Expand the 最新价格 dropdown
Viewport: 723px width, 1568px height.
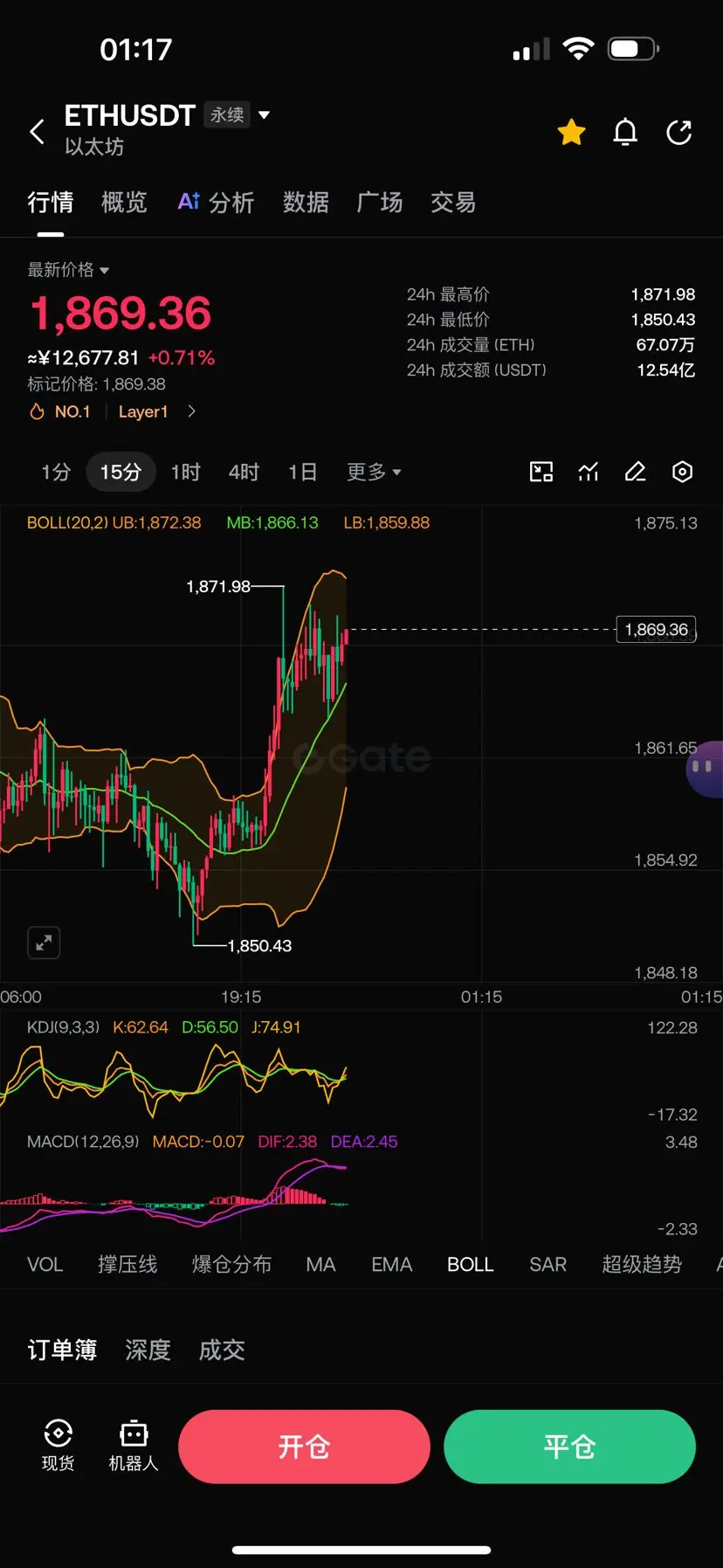point(68,270)
